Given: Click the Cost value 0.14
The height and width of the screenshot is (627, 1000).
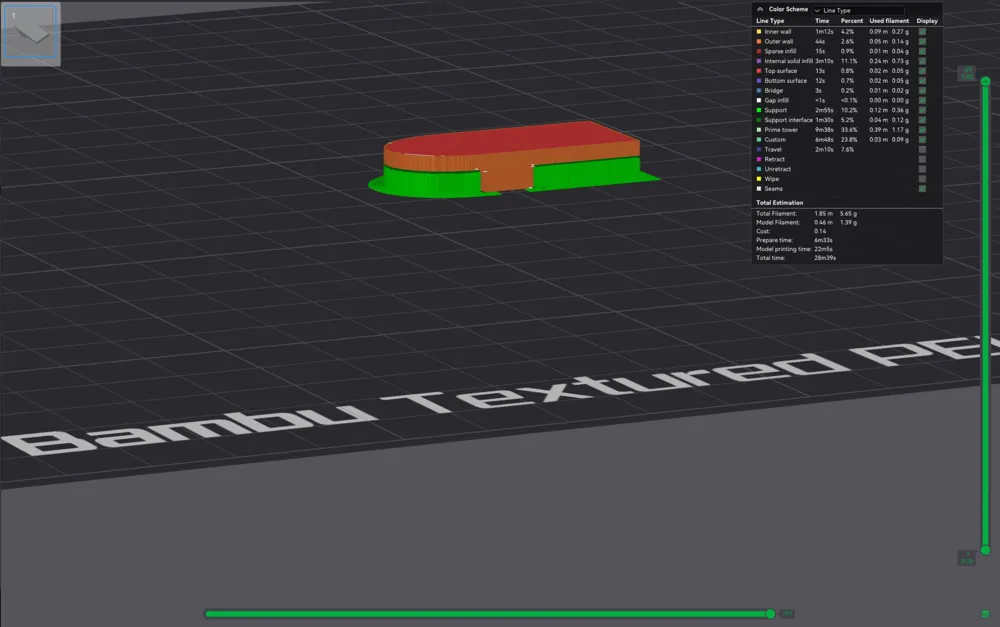Looking at the screenshot, I should pos(820,231).
